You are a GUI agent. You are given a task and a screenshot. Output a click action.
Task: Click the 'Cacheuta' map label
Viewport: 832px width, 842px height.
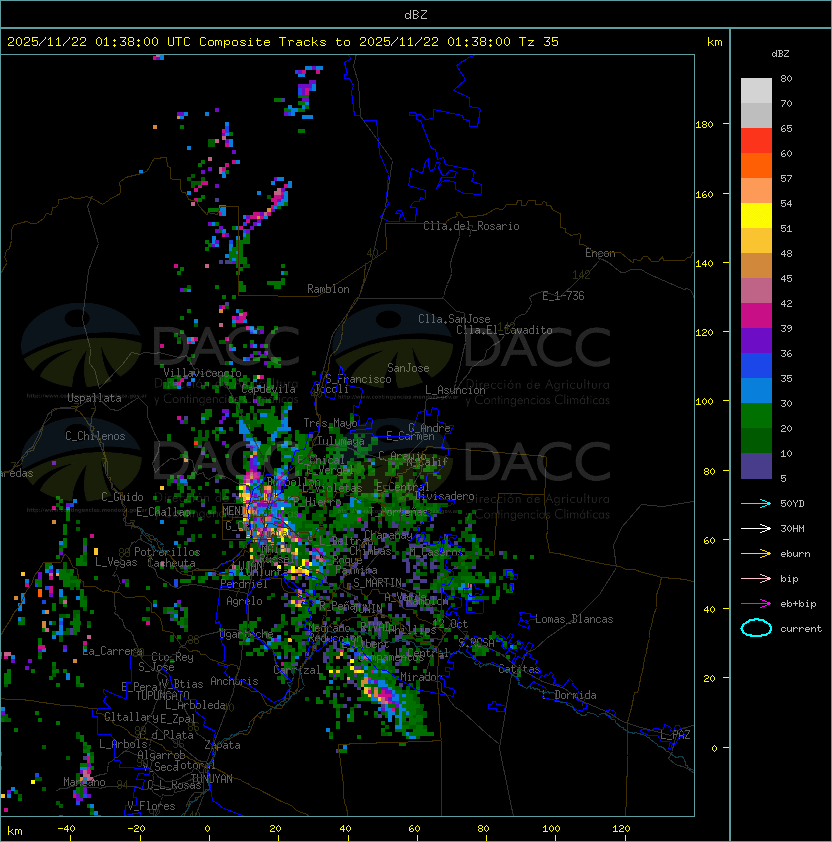(171, 563)
